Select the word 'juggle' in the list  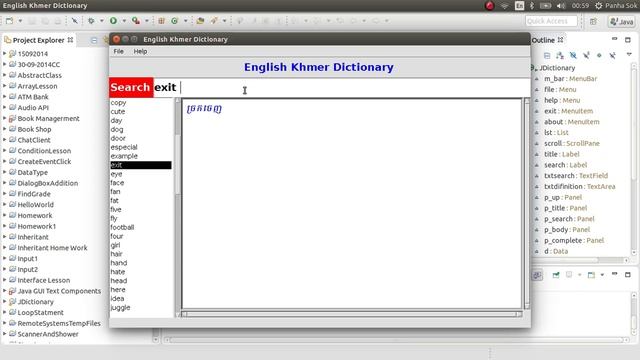click(120, 307)
